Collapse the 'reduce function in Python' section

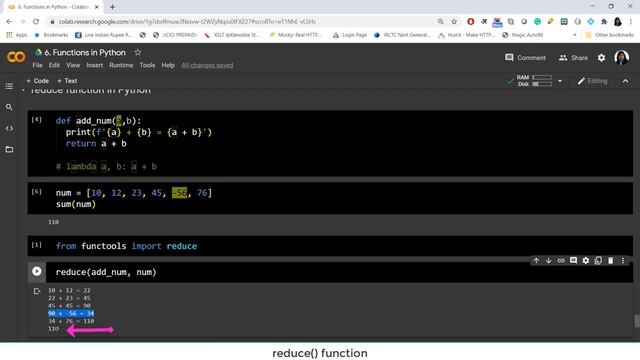click(23, 90)
